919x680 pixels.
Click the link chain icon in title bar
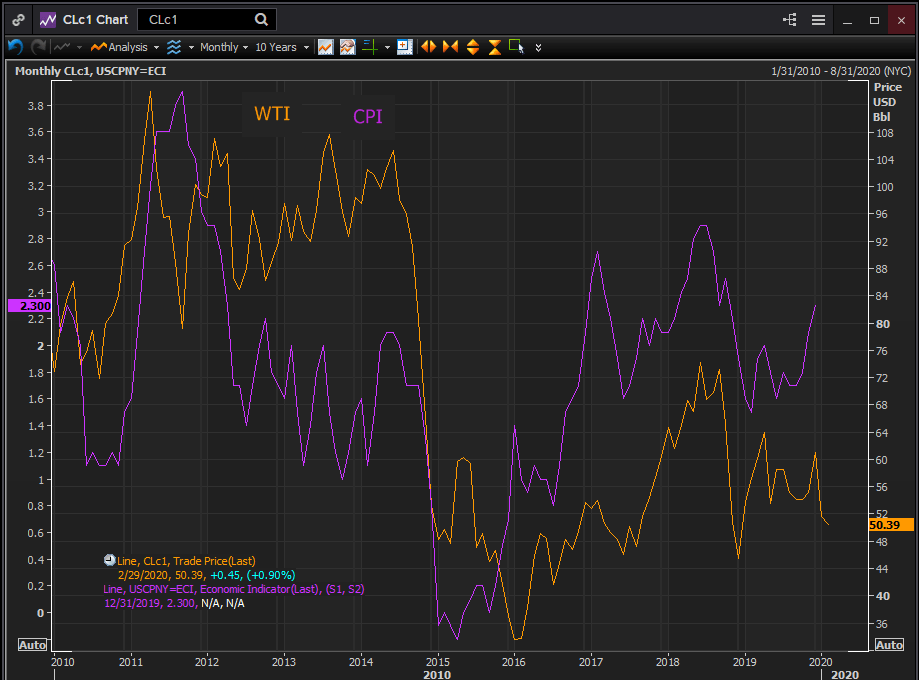(x=18, y=20)
